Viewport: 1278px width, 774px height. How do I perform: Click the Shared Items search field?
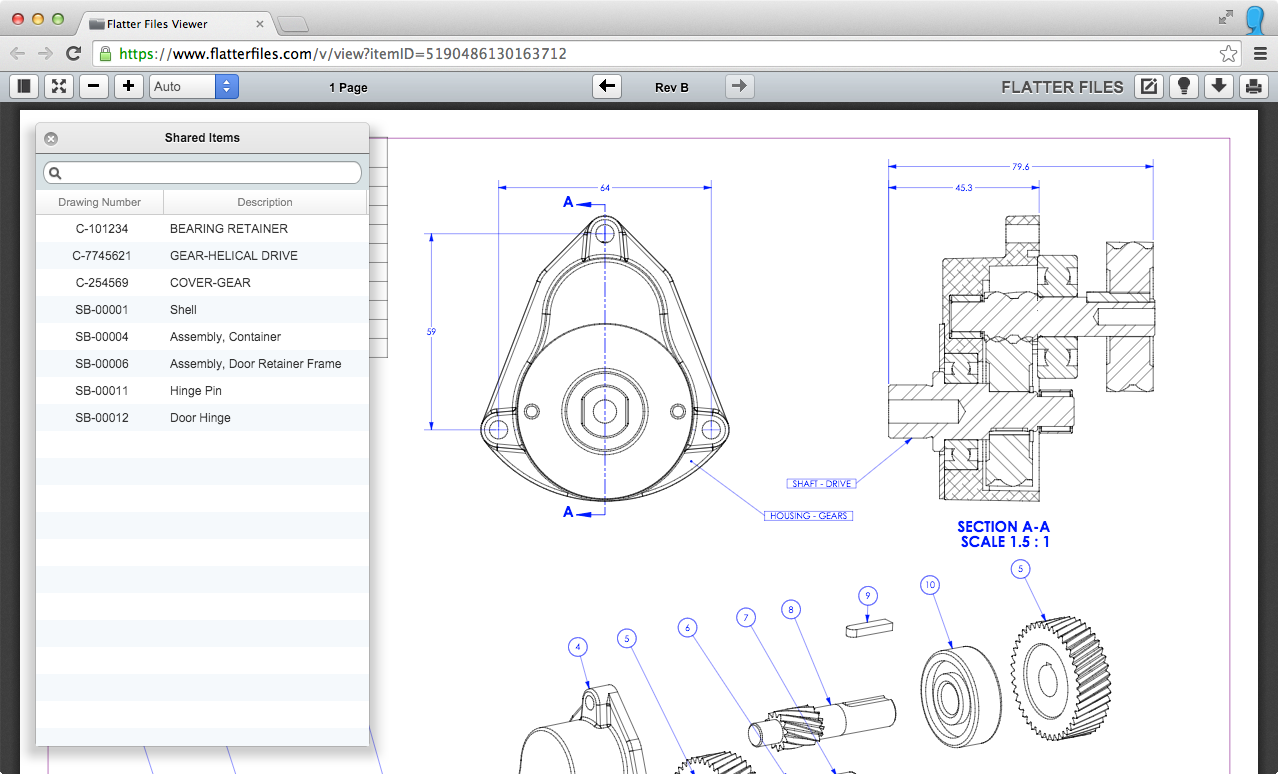click(202, 173)
